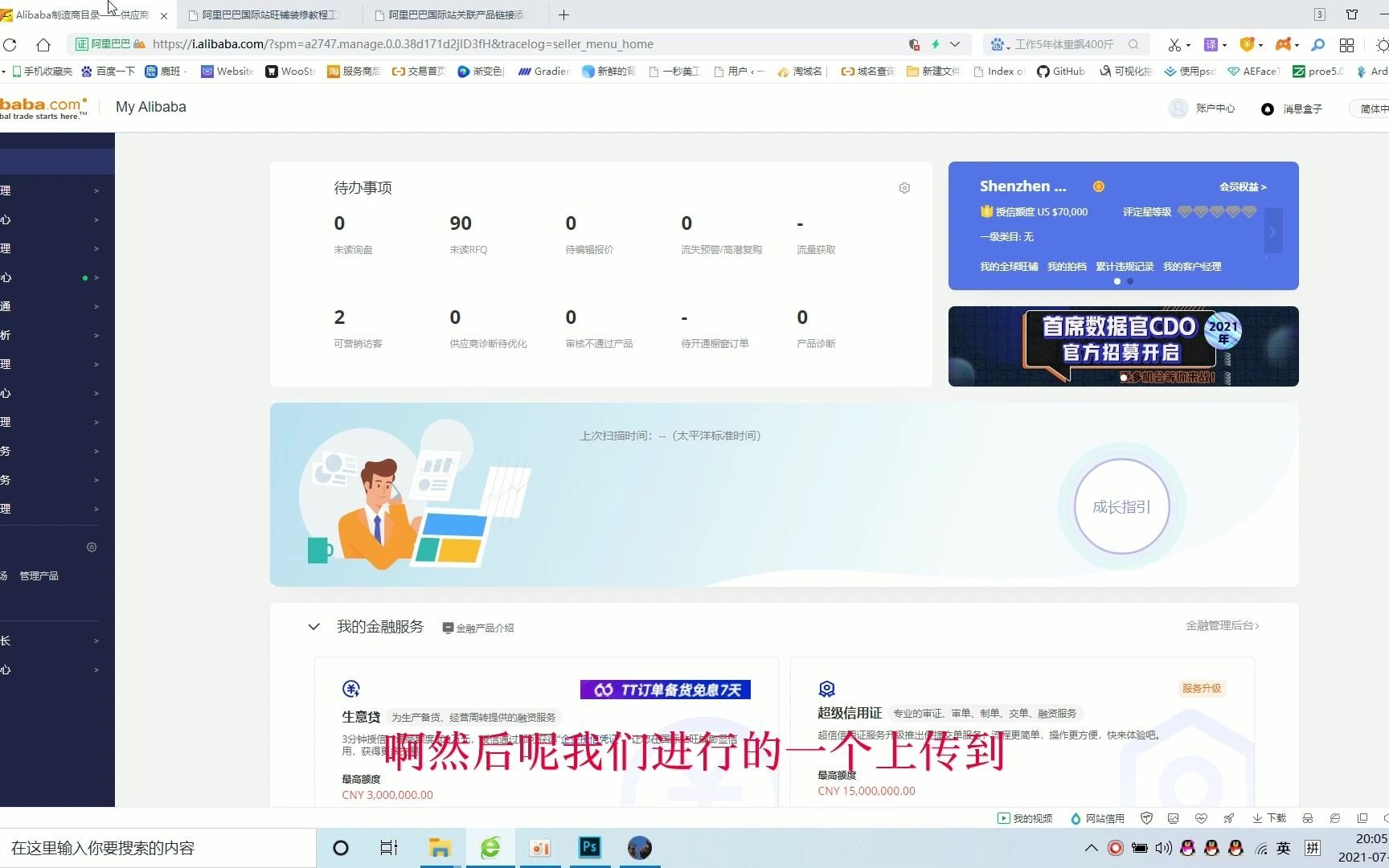Open 金融管理后台 link
1389x868 pixels.
pyautogui.click(x=1222, y=625)
